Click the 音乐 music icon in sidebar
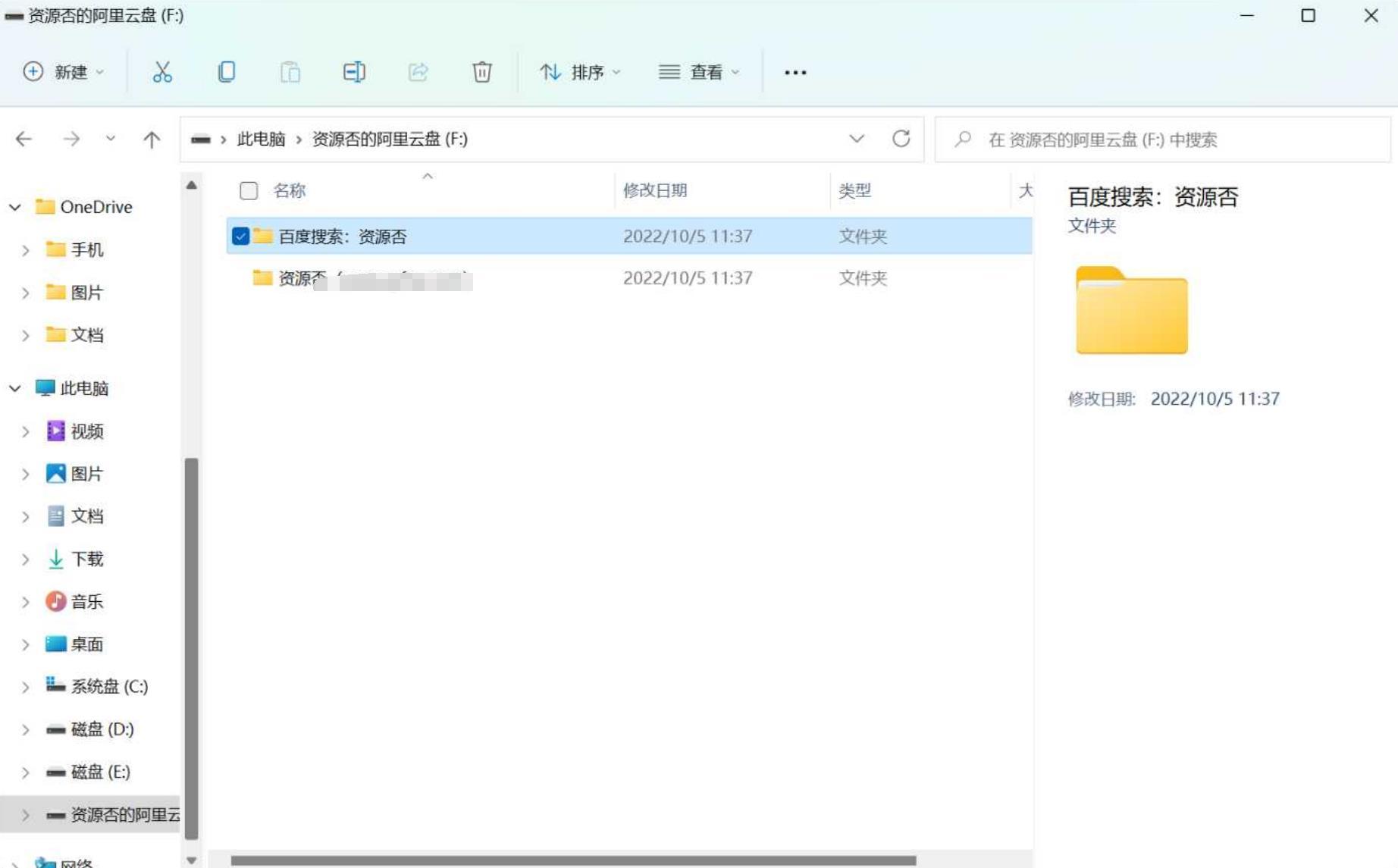This screenshot has width=1398, height=868. tap(56, 601)
